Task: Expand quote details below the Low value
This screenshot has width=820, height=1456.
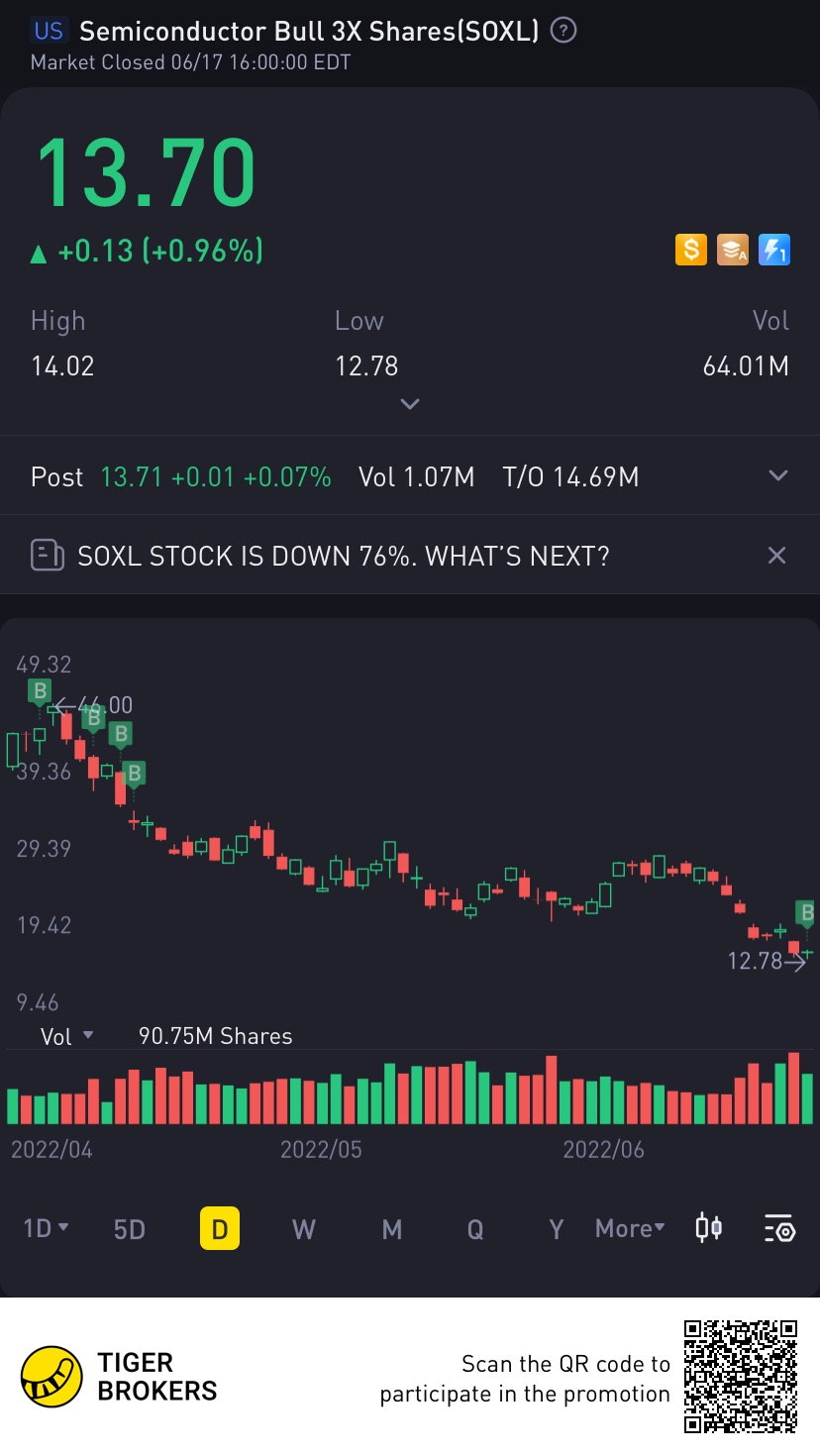Action: (x=410, y=404)
